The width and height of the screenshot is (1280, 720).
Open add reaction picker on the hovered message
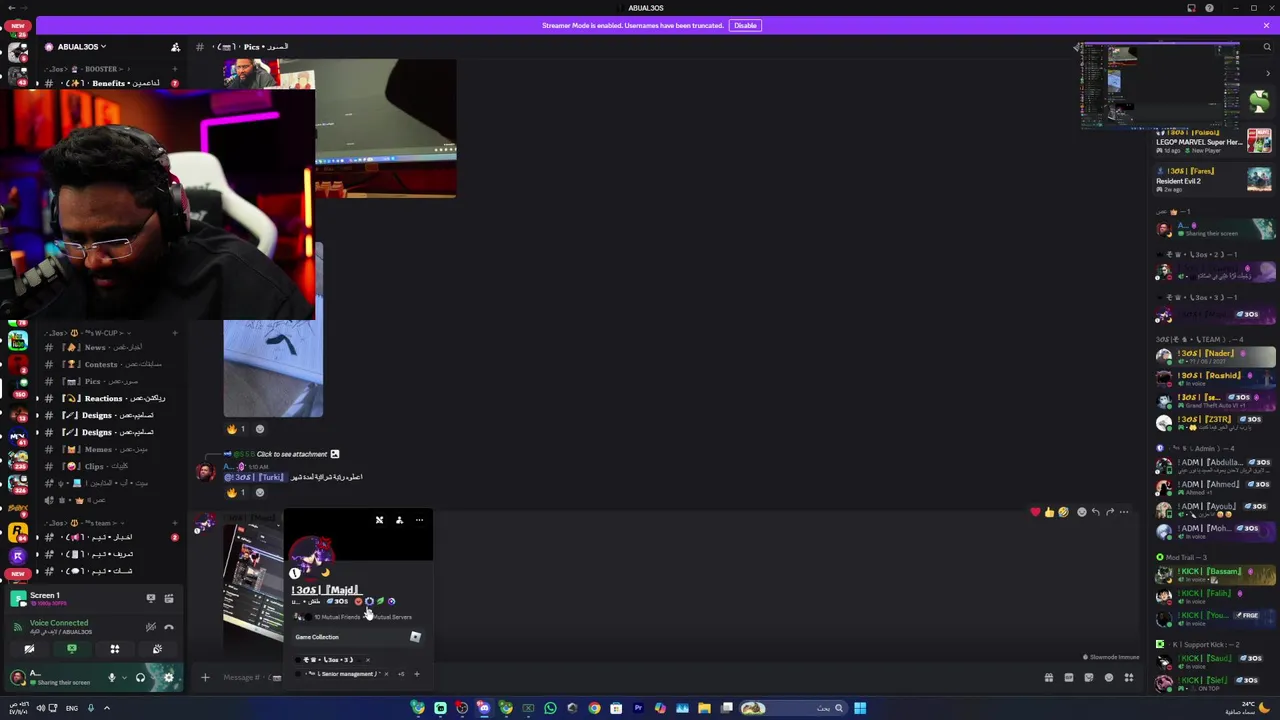coord(1081,512)
